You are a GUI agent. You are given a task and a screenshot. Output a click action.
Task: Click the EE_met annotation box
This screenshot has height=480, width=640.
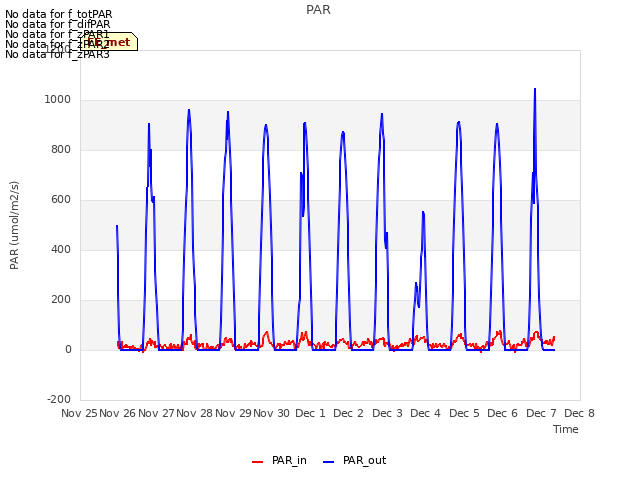point(109,42)
